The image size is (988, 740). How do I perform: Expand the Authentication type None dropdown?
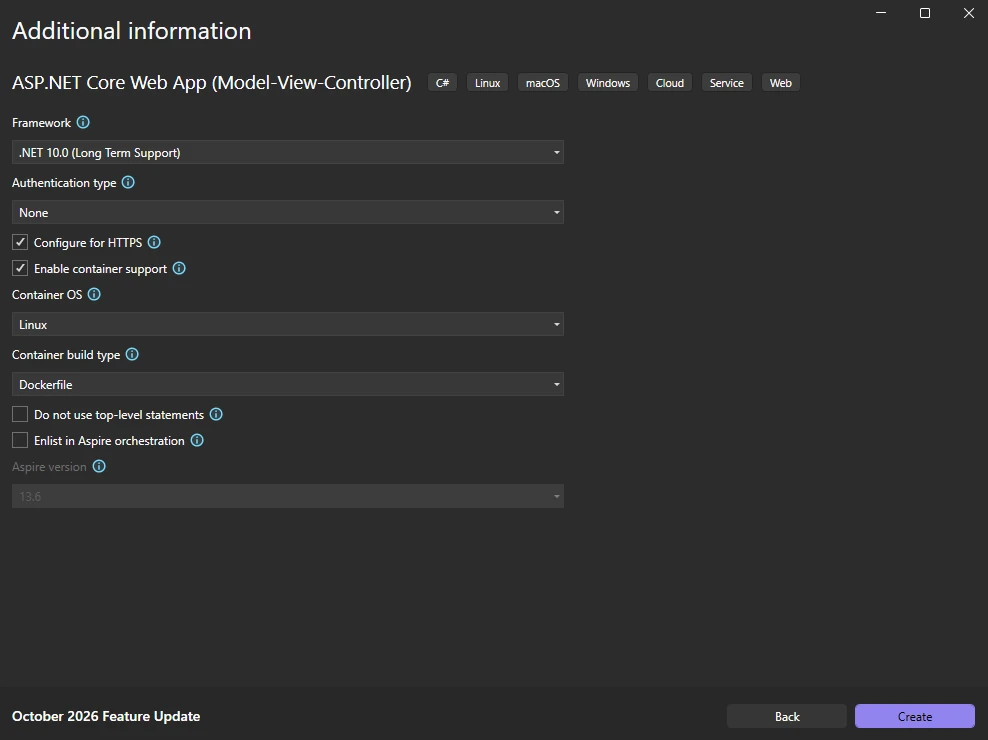tap(288, 212)
